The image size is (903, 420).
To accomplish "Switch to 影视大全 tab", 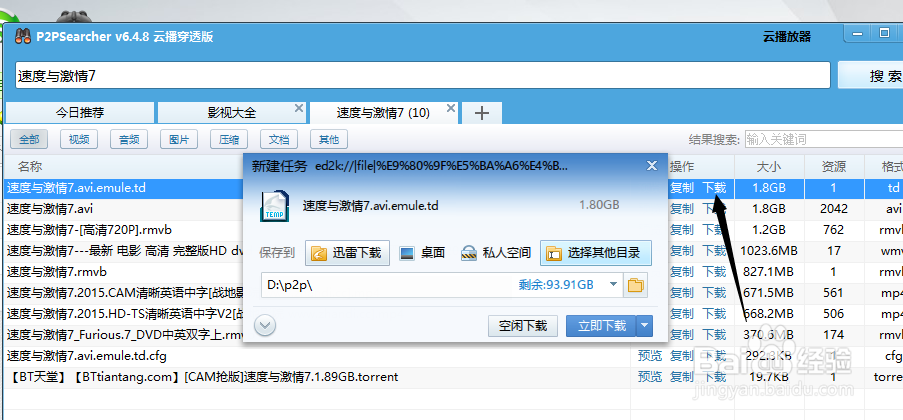I will click(232, 113).
